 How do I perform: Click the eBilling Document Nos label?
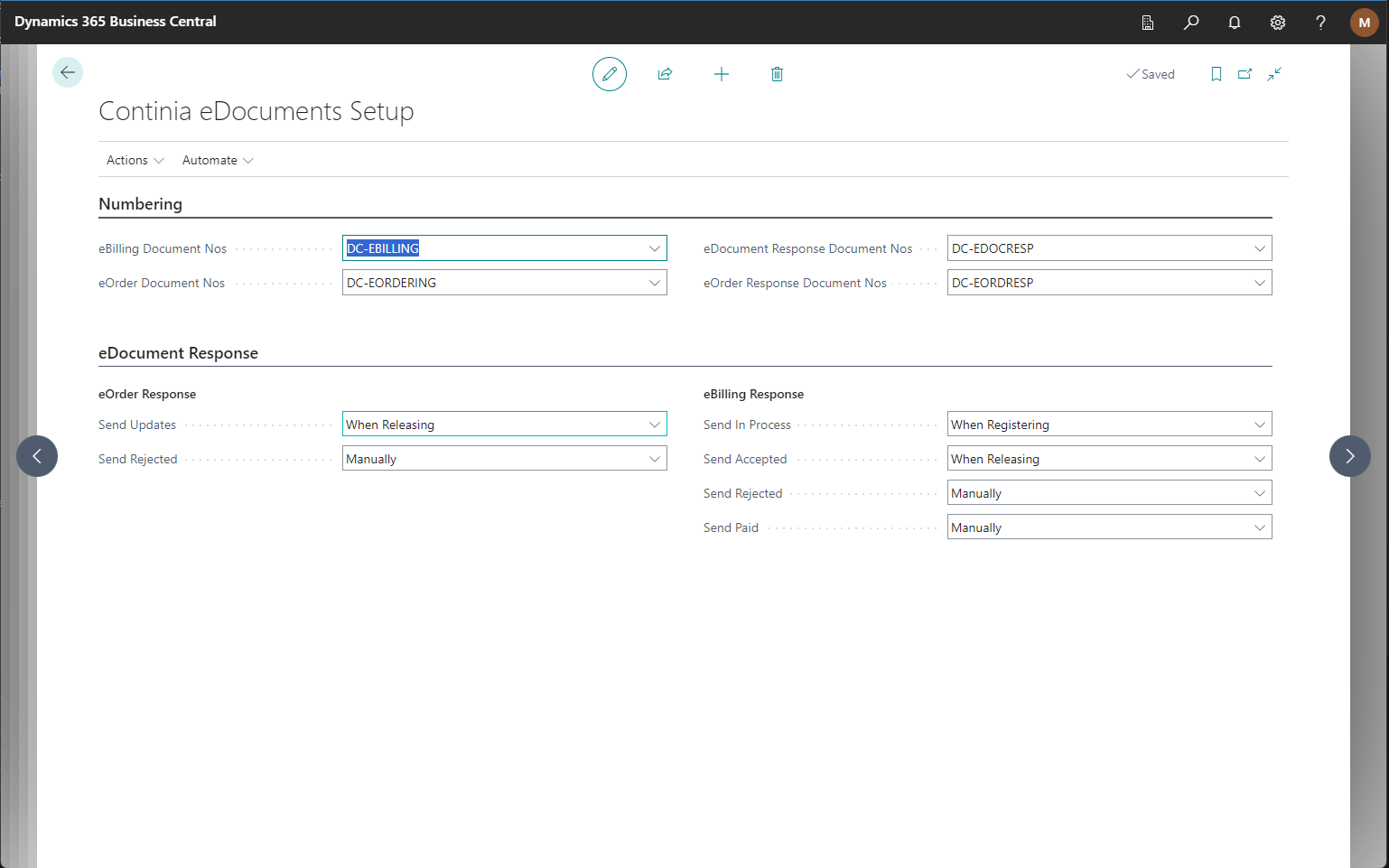click(163, 248)
